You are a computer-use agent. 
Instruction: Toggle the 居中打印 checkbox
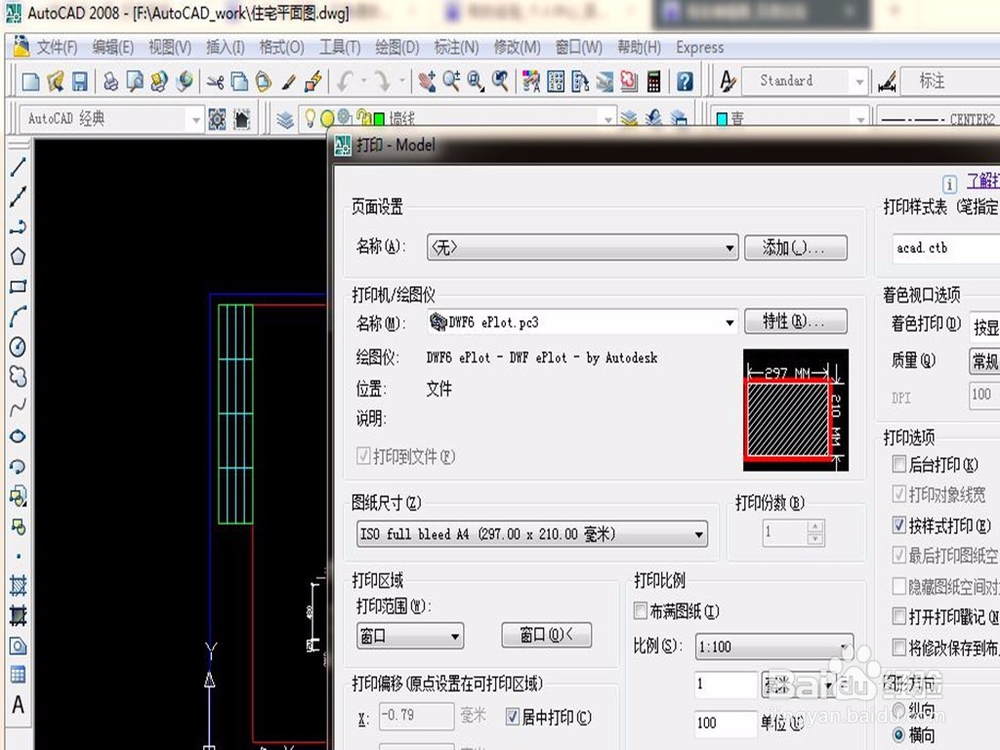coord(512,717)
